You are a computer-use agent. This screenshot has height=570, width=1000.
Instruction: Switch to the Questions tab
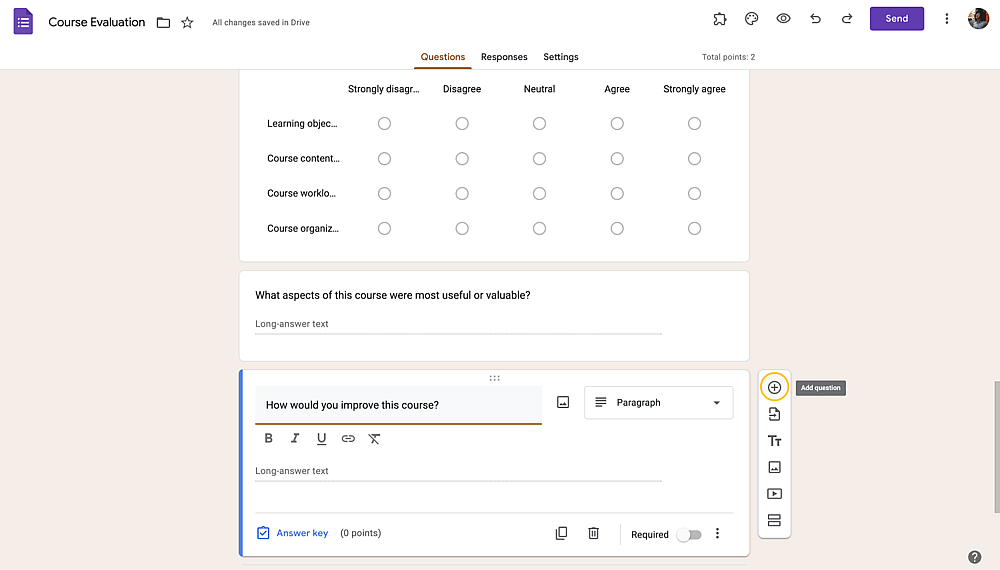point(443,57)
